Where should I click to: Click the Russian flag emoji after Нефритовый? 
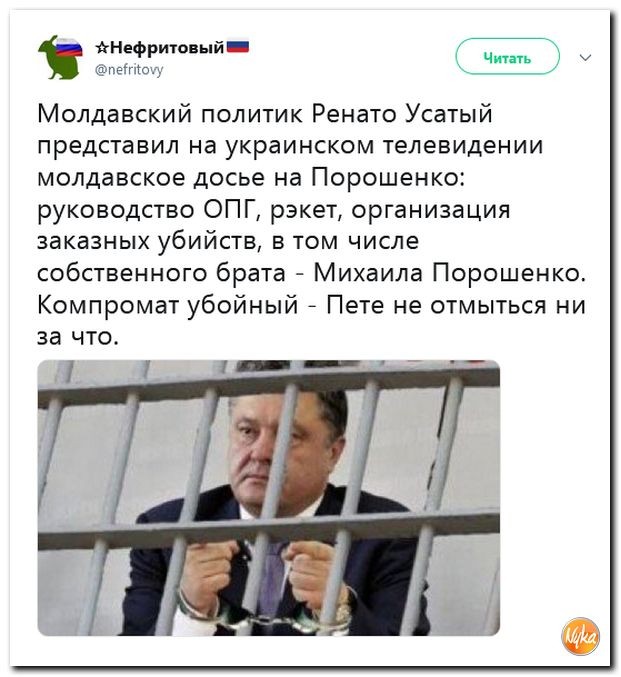tap(238, 47)
